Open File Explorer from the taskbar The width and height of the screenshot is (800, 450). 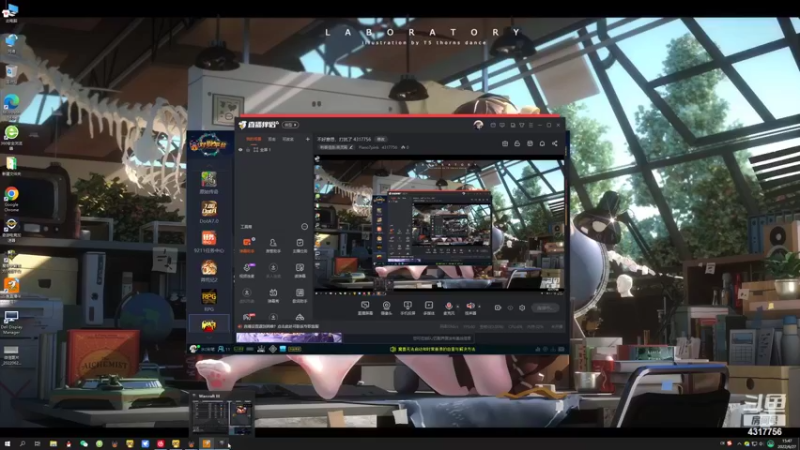pos(53,444)
